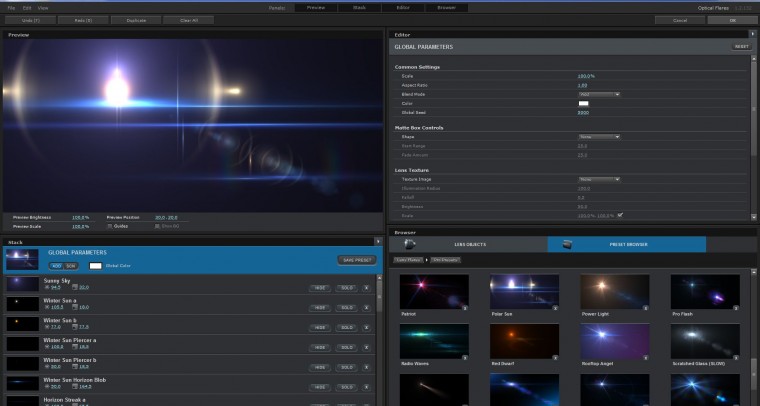Expand the Texture Image dropdown
Image resolution: width=760 pixels, height=406 pixels.
[598, 179]
